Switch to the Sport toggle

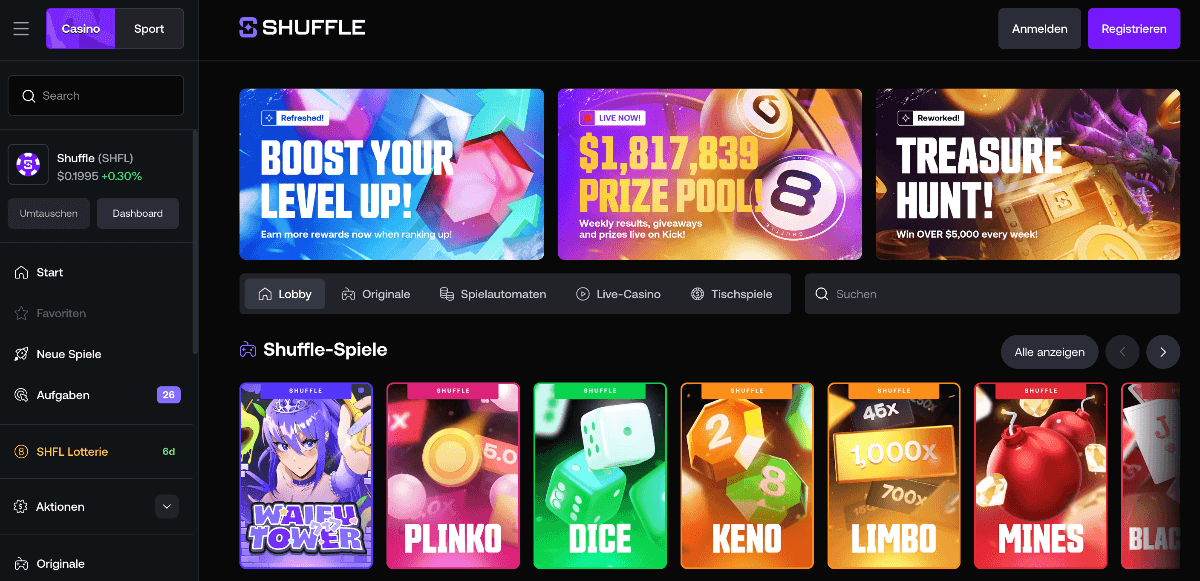(149, 29)
